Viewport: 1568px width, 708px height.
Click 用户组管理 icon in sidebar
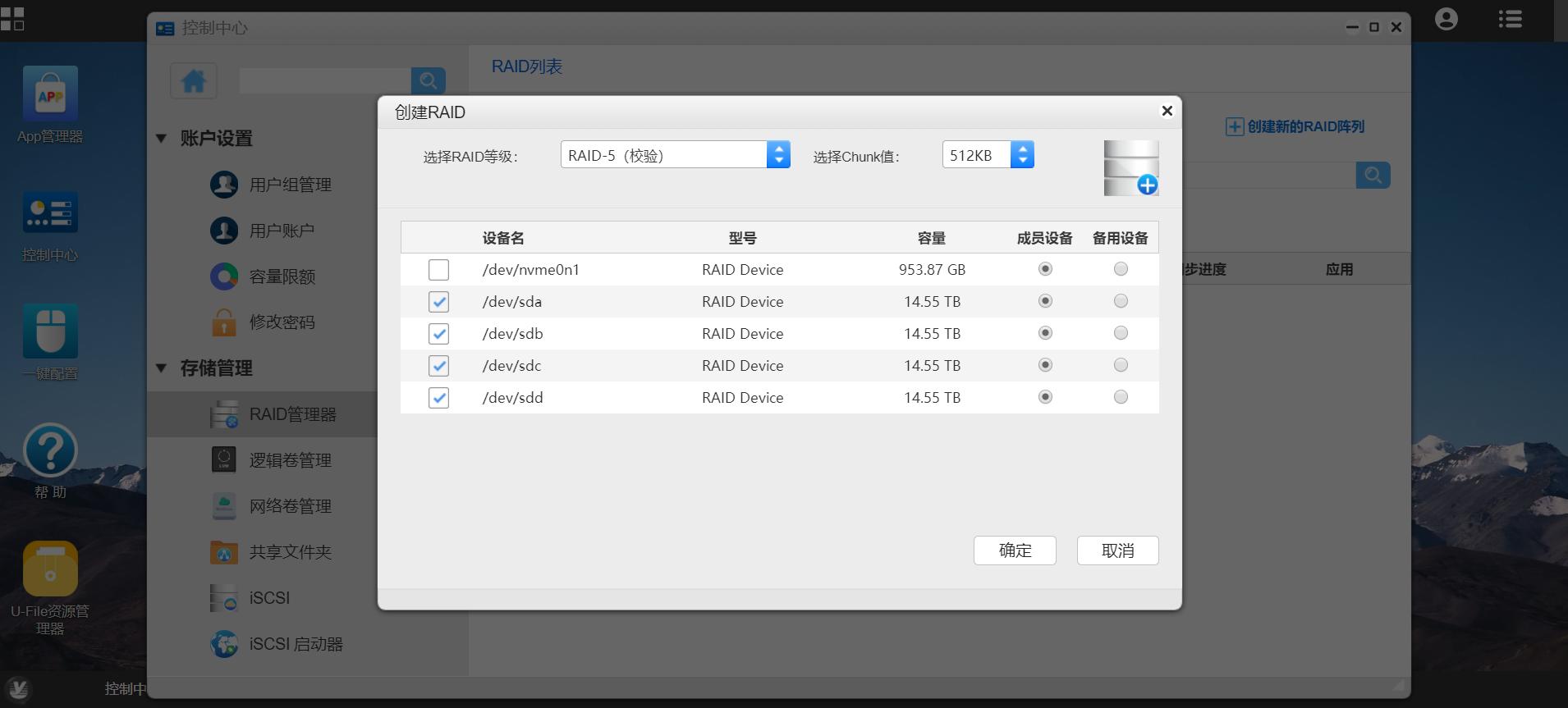pos(224,185)
